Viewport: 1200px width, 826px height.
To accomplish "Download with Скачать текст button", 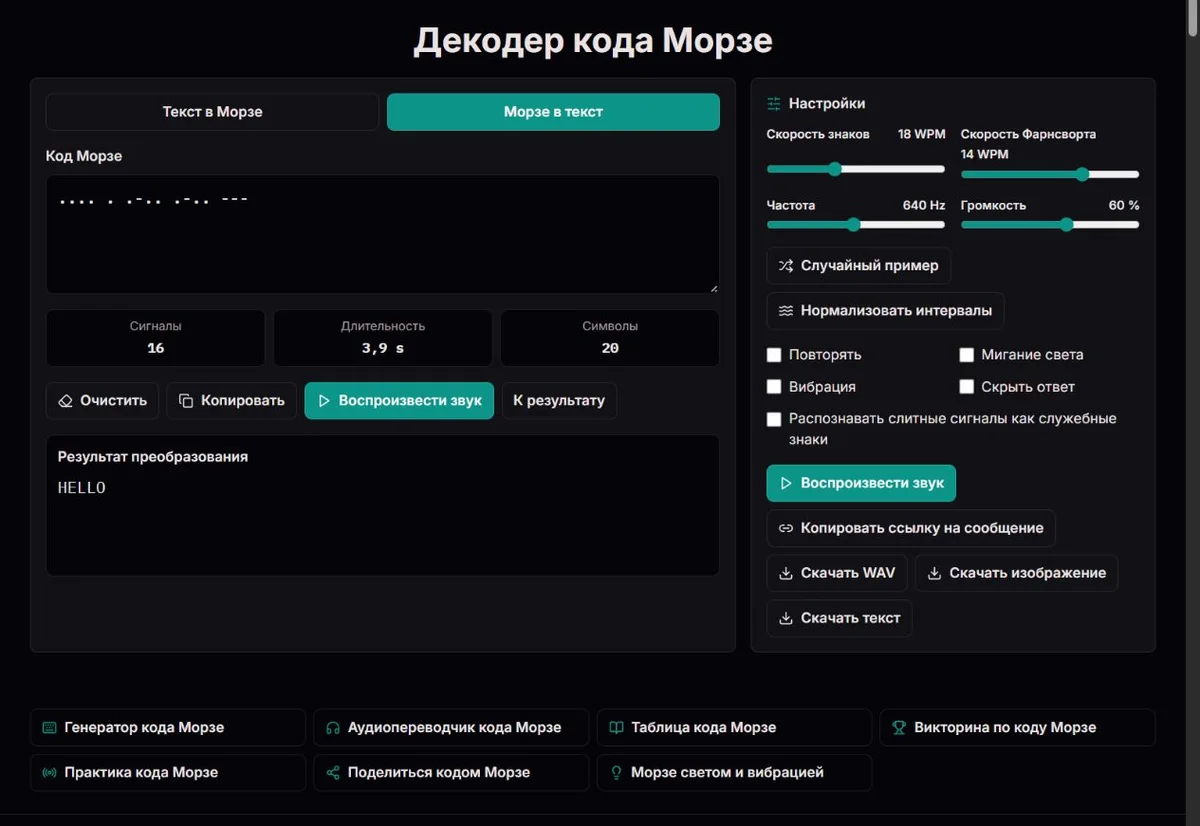I will click(x=839, y=618).
